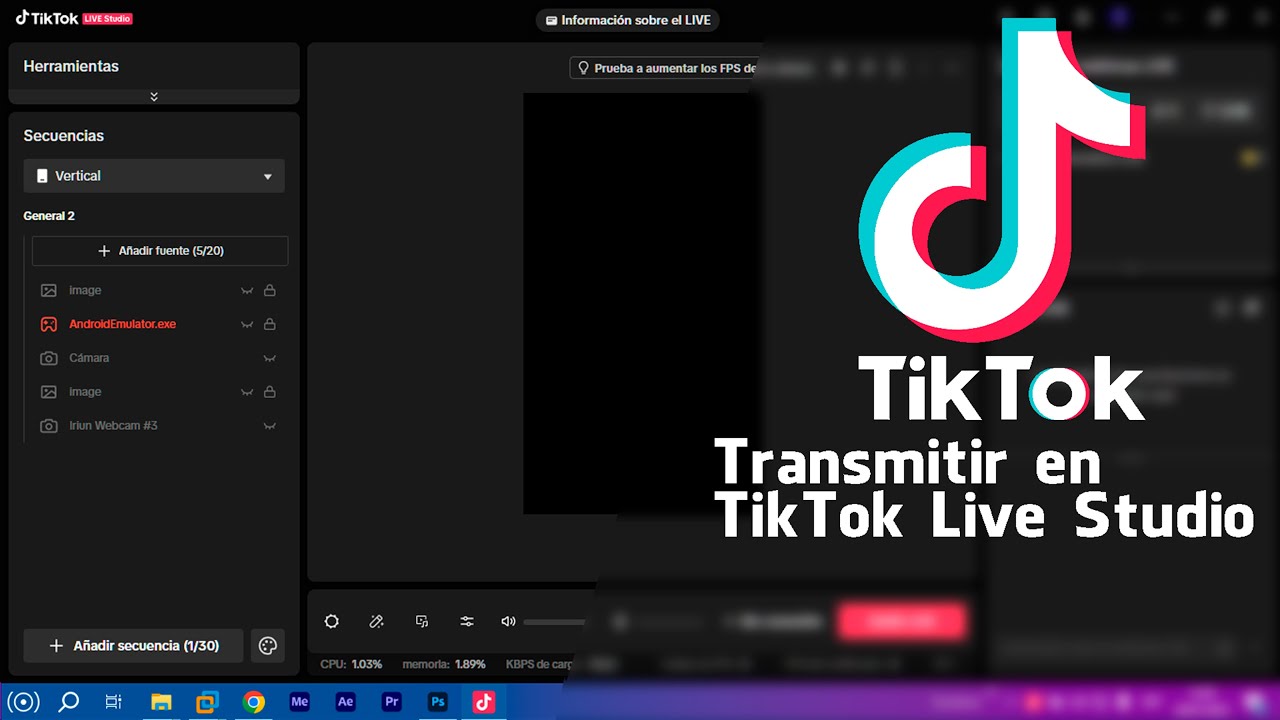The image size is (1280, 720).
Task: Open Task View on the taskbar
Action: pyautogui.click(x=114, y=702)
